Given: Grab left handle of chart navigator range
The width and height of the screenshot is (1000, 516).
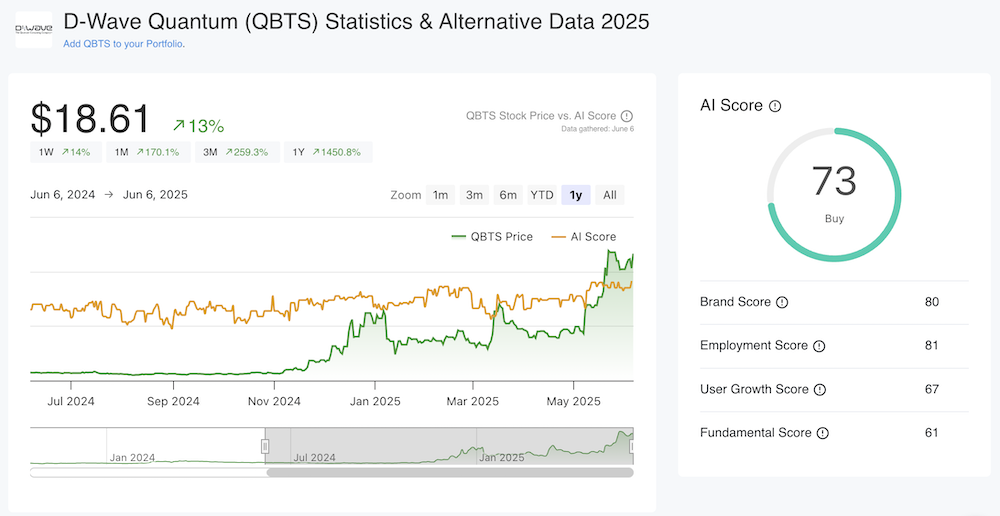Looking at the screenshot, I should [265, 446].
